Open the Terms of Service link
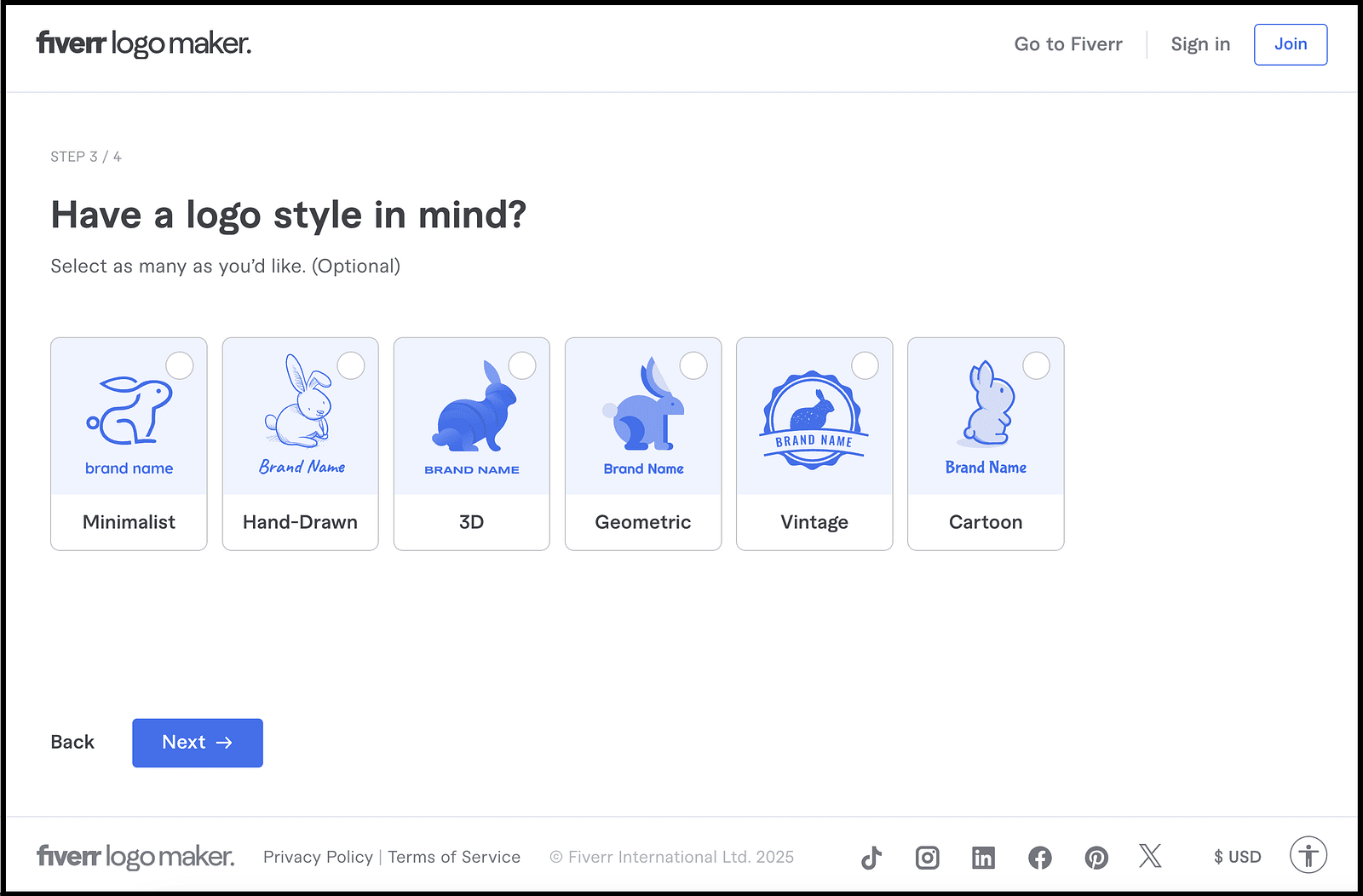 click(x=454, y=857)
